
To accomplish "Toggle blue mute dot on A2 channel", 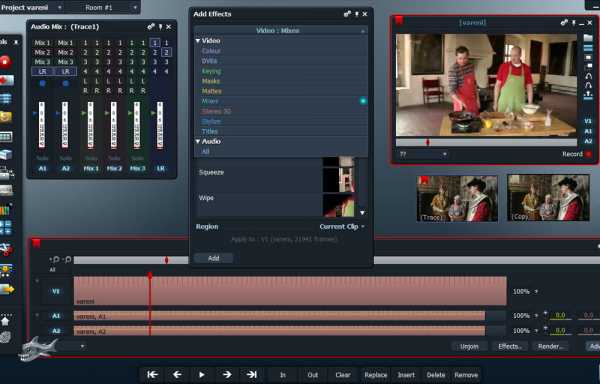I will [x=65, y=83].
